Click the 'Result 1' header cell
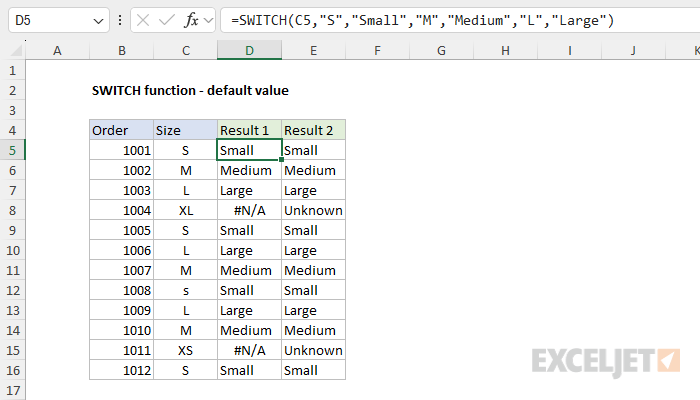Image resolution: width=700 pixels, height=400 pixels. point(250,130)
